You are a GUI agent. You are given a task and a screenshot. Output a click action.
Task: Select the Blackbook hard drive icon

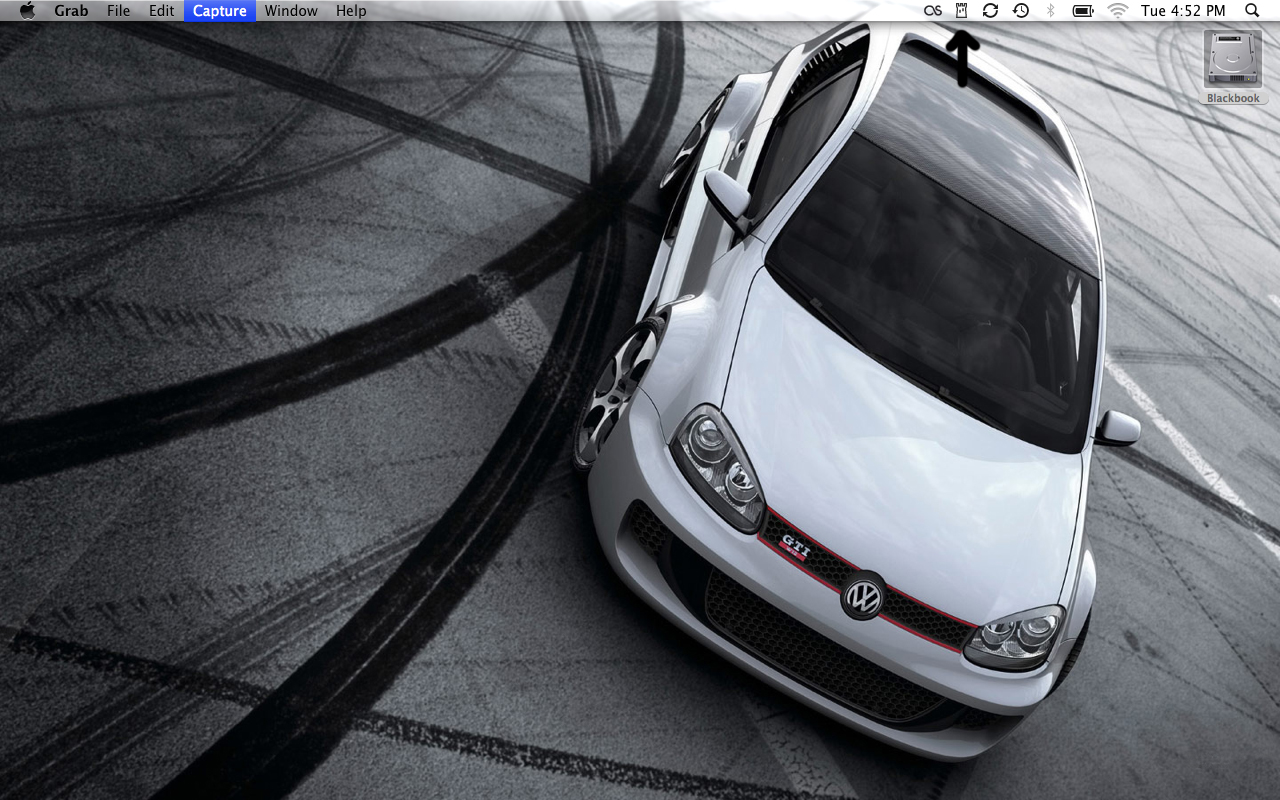(x=1233, y=59)
